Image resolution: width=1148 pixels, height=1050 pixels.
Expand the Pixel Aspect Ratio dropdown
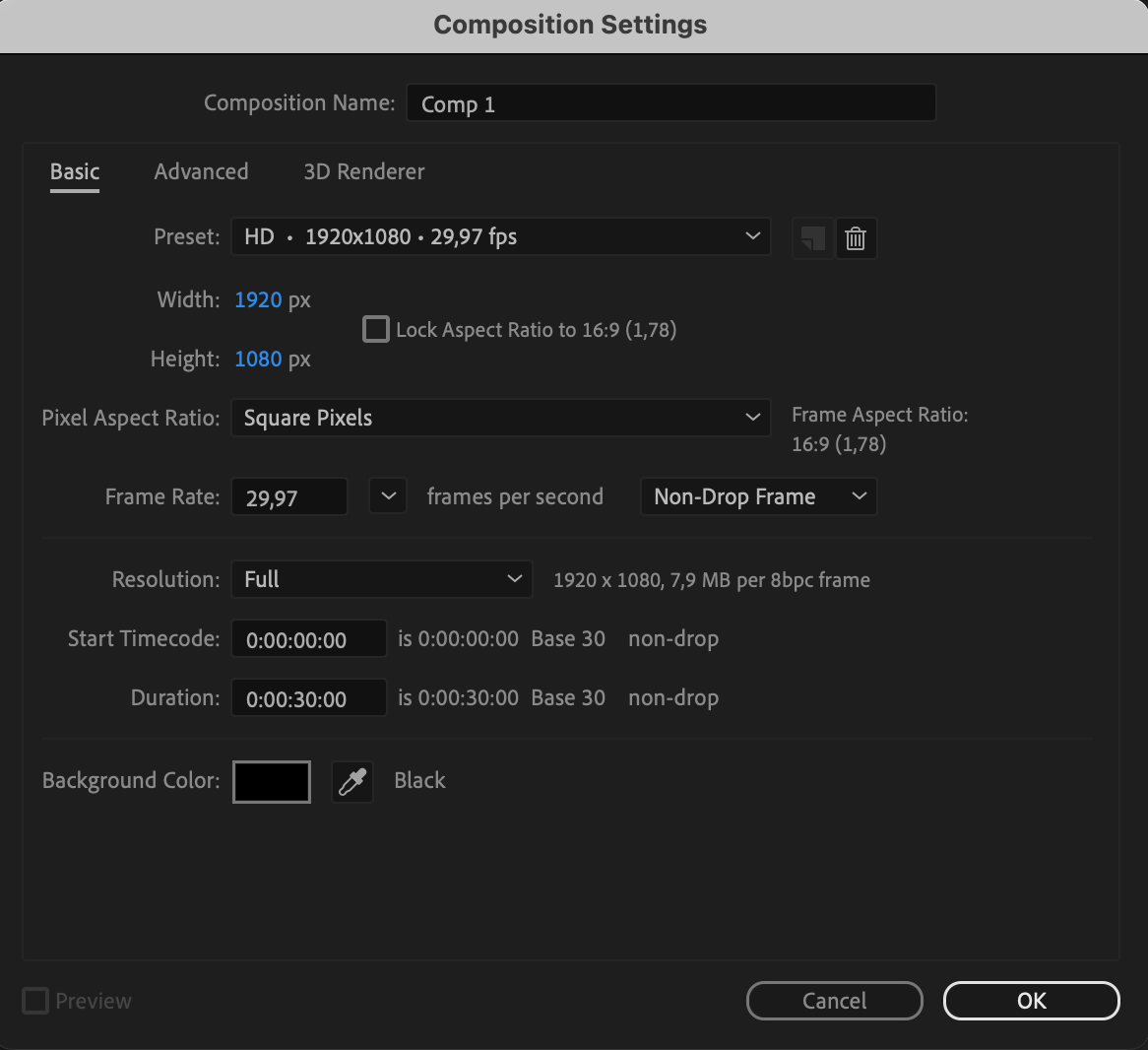tap(500, 418)
